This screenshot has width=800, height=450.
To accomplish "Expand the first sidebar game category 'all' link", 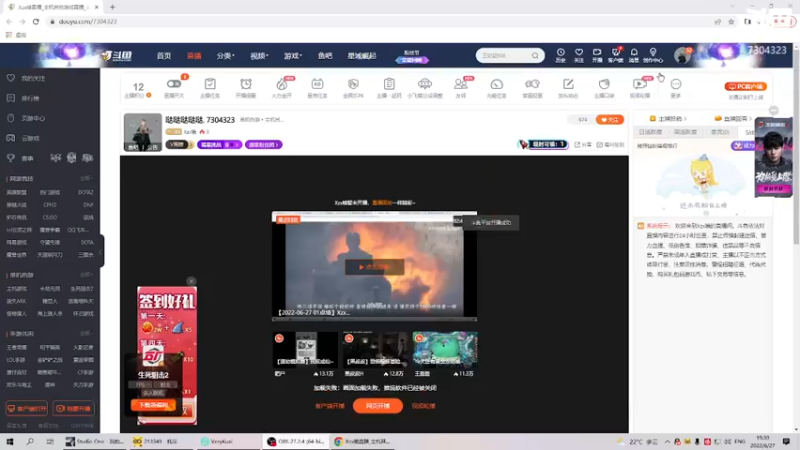I will point(86,179).
